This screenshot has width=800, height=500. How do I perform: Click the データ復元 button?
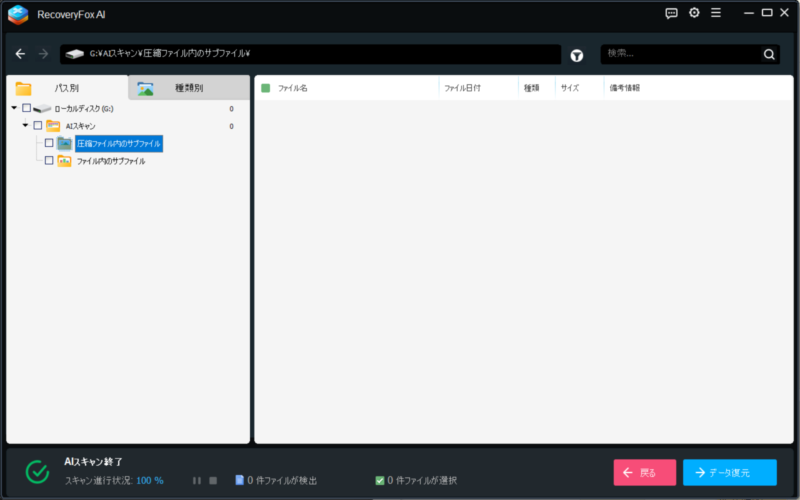click(729, 472)
